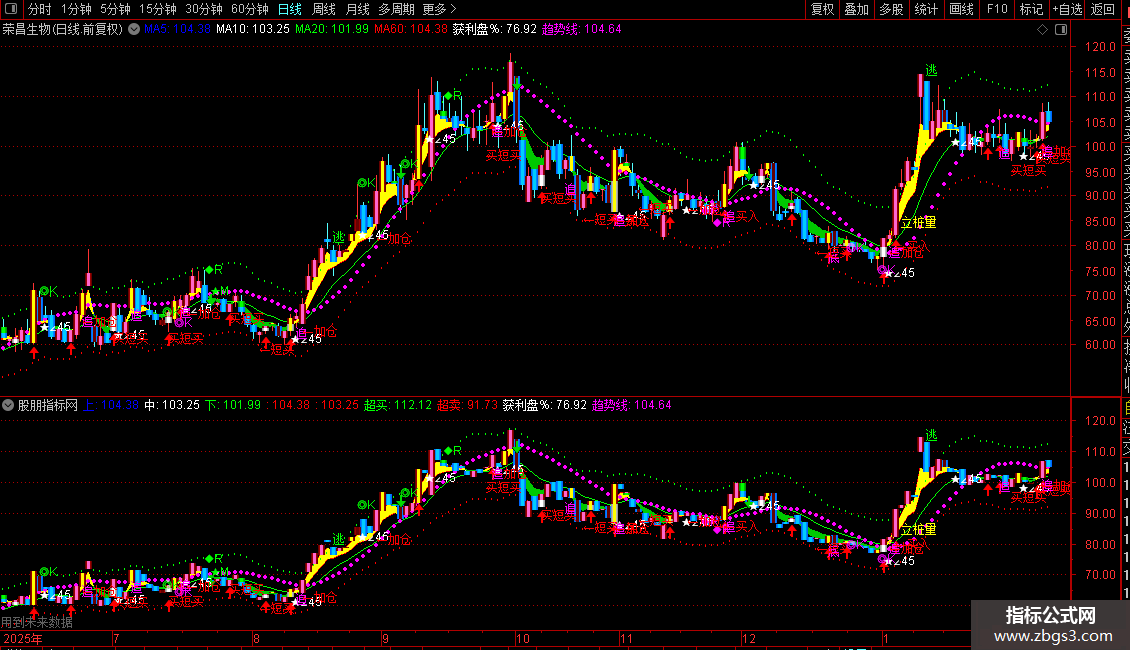Click month 9 marker on time axis
Screen dimensions: 1130x650
386,638
